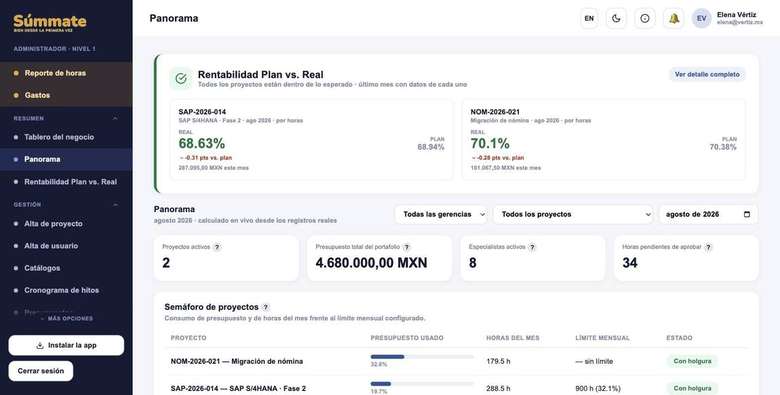Open the Todos los proyectos dropdown
The height and width of the screenshot is (395, 780).
tap(573, 214)
